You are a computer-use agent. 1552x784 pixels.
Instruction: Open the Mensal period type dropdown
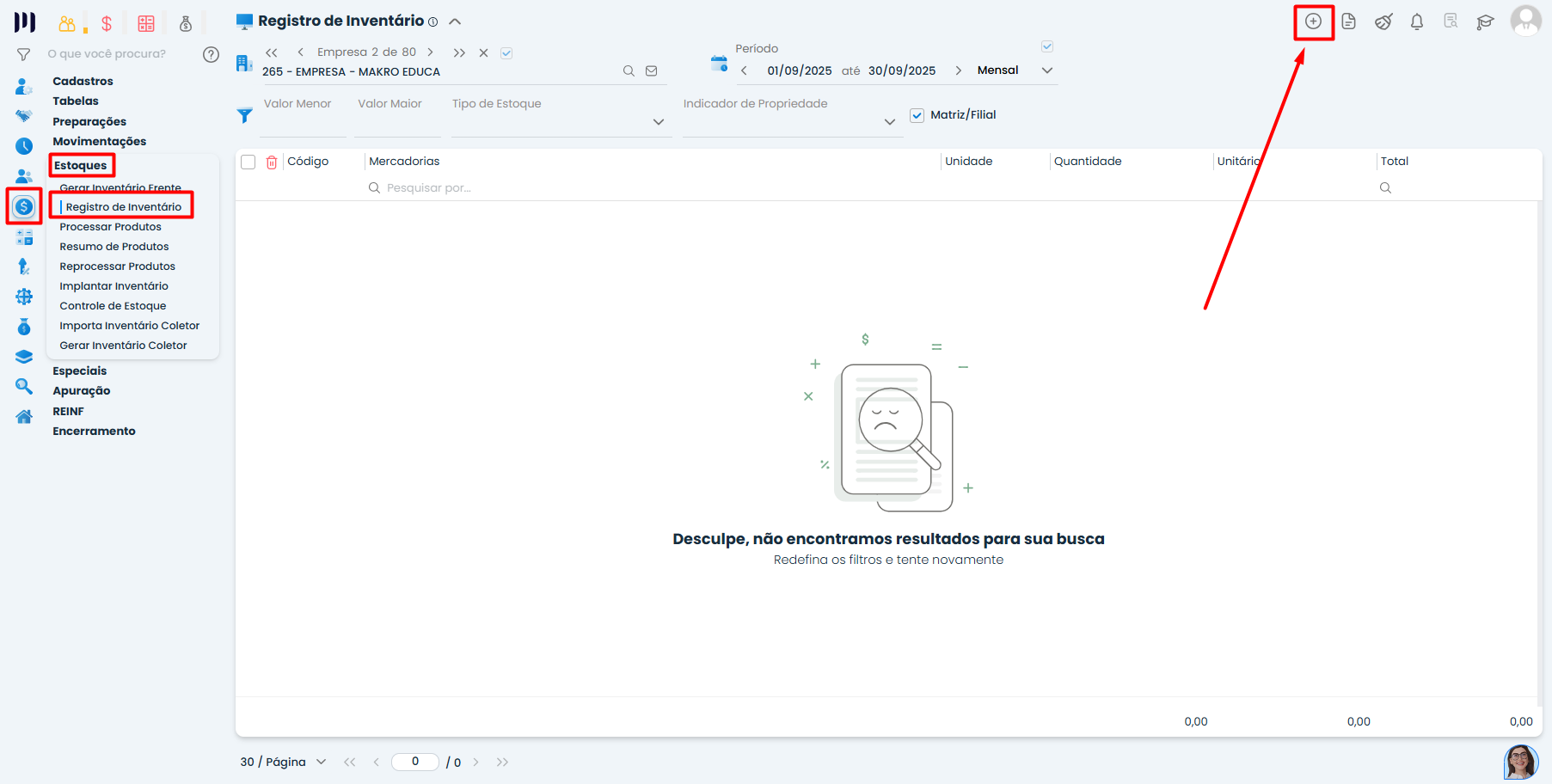click(x=1046, y=70)
